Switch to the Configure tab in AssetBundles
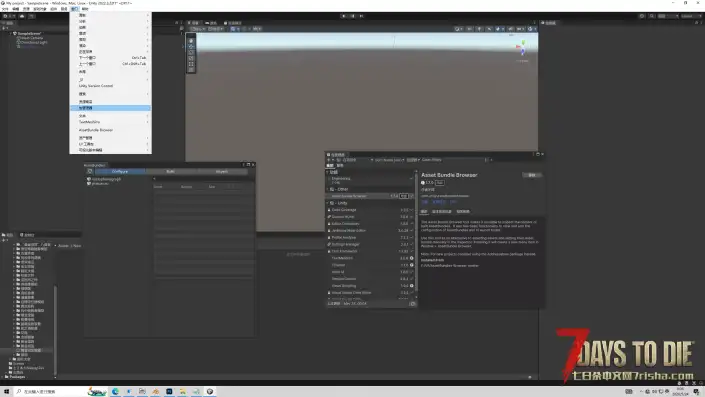This screenshot has width=705, height=397. [120, 171]
